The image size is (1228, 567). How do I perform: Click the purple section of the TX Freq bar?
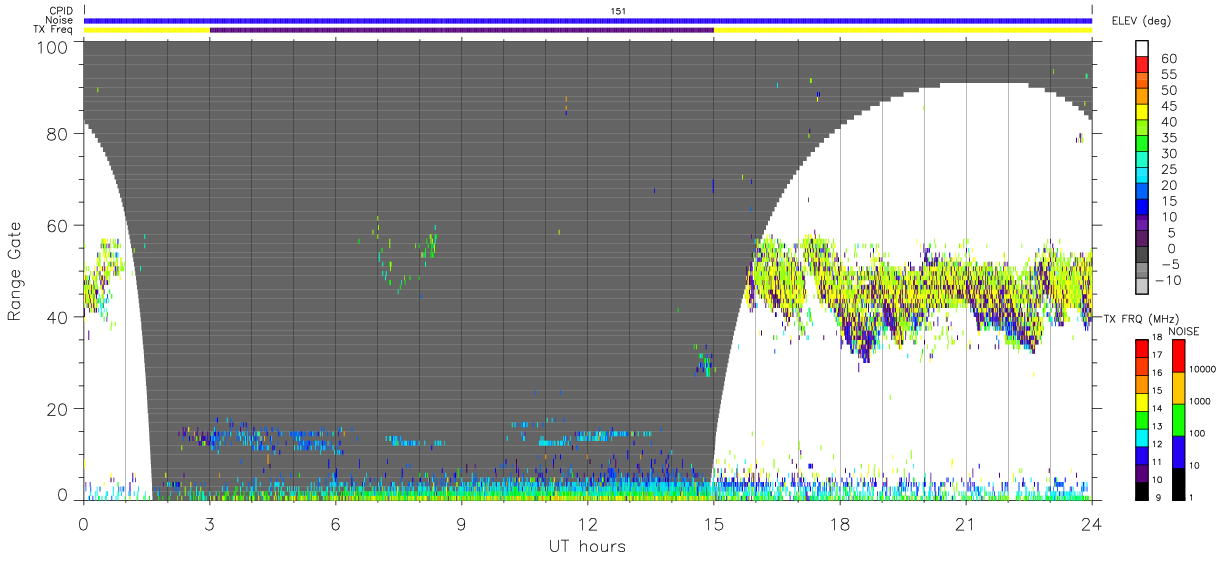(x=462, y=30)
